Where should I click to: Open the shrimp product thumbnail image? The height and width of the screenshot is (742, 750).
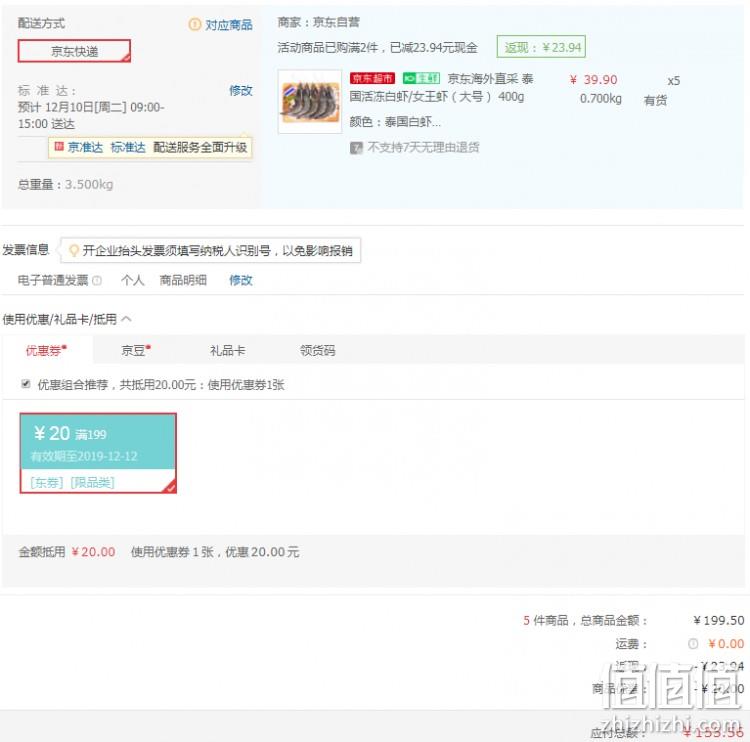tap(310, 101)
